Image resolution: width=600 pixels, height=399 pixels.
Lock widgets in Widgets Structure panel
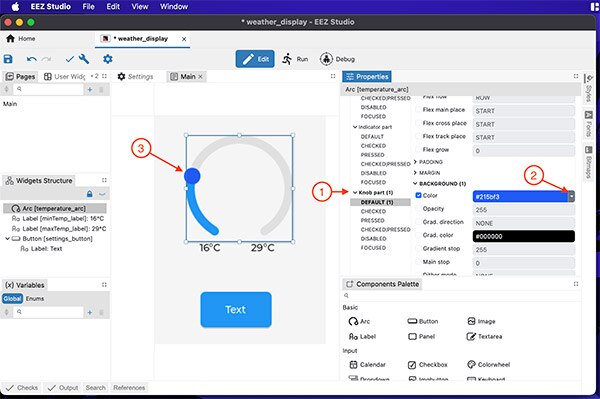coord(90,194)
